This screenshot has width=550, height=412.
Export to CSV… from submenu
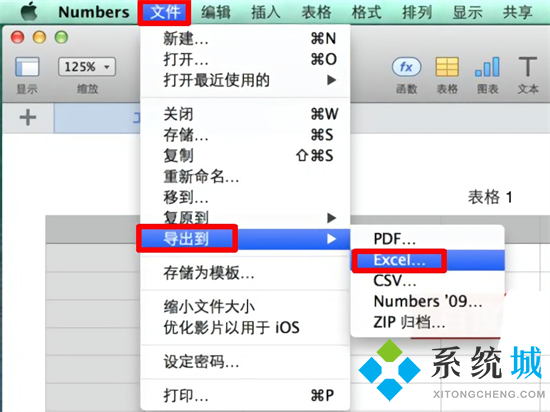point(428,281)
